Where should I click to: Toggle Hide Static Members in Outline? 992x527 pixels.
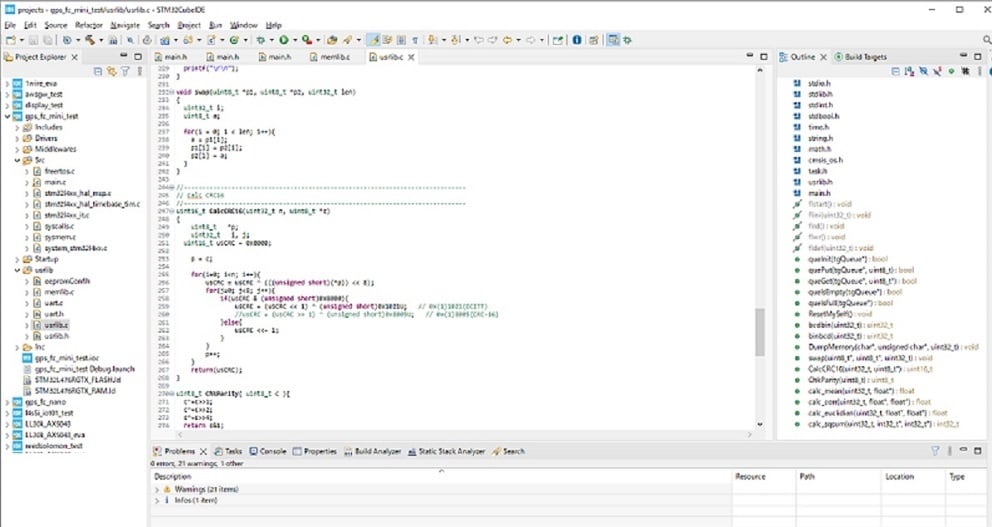pyautogui.click(x=937, y=71)
